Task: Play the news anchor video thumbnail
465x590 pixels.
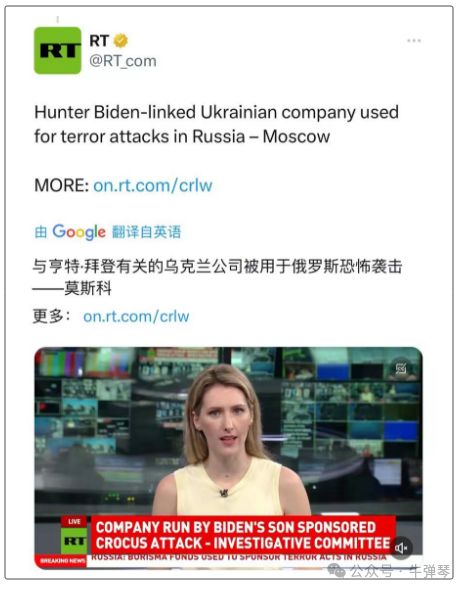Action: [228, 458]
